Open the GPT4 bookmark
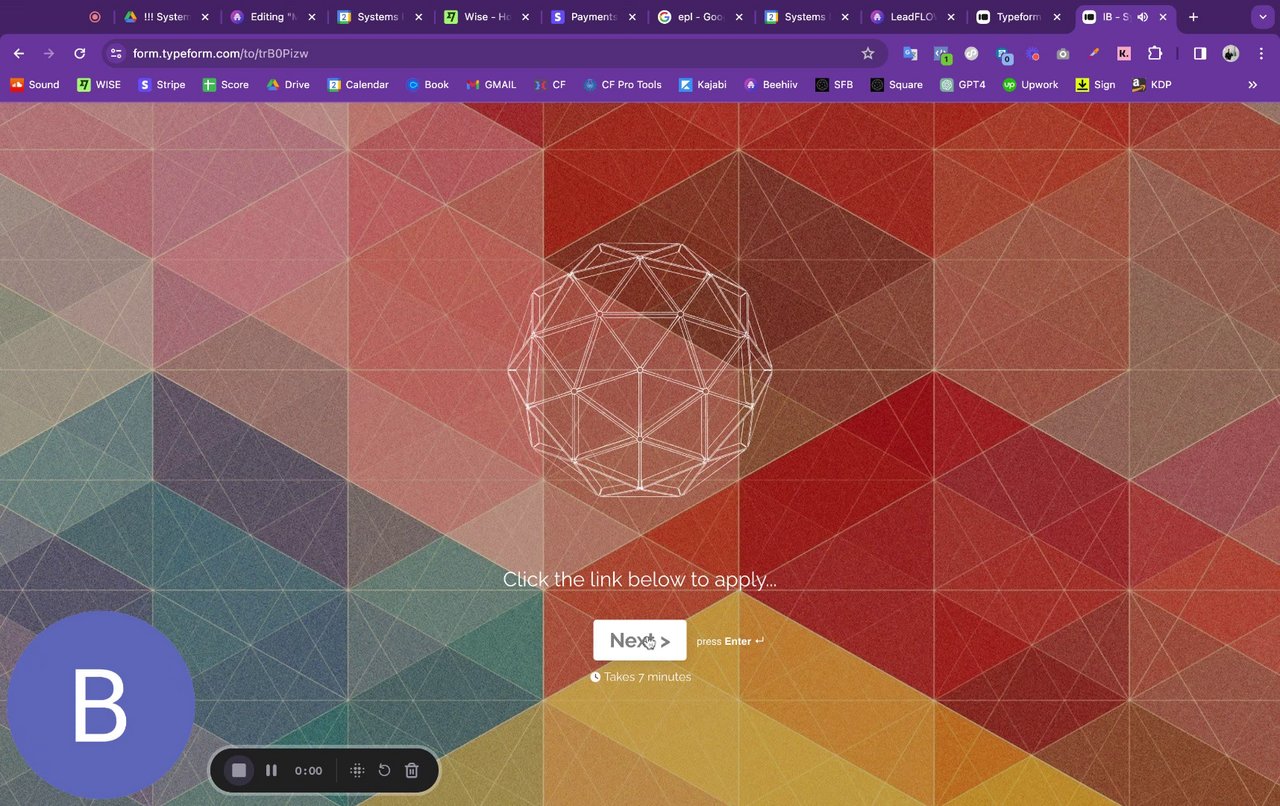The height and width of the screenshot is (806, 1280). 963,85
